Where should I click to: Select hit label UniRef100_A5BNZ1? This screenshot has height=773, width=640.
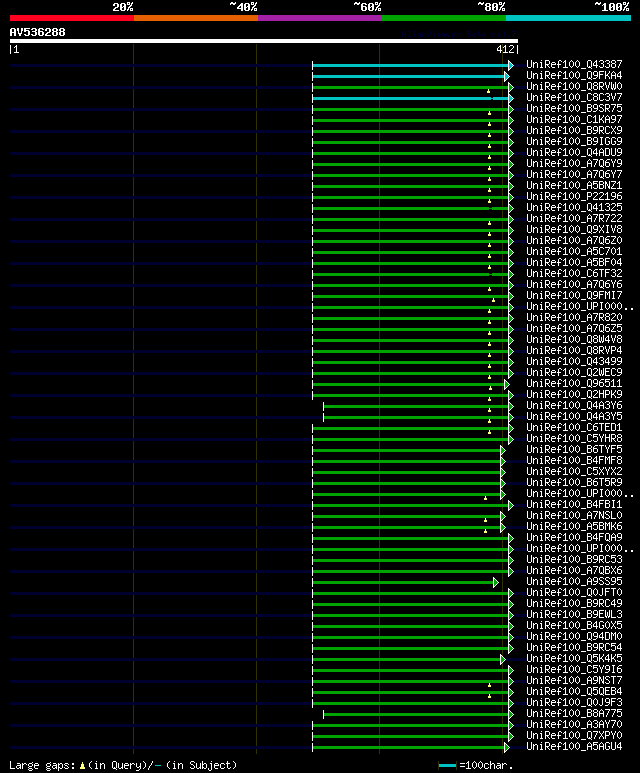[x=574, y=185]
